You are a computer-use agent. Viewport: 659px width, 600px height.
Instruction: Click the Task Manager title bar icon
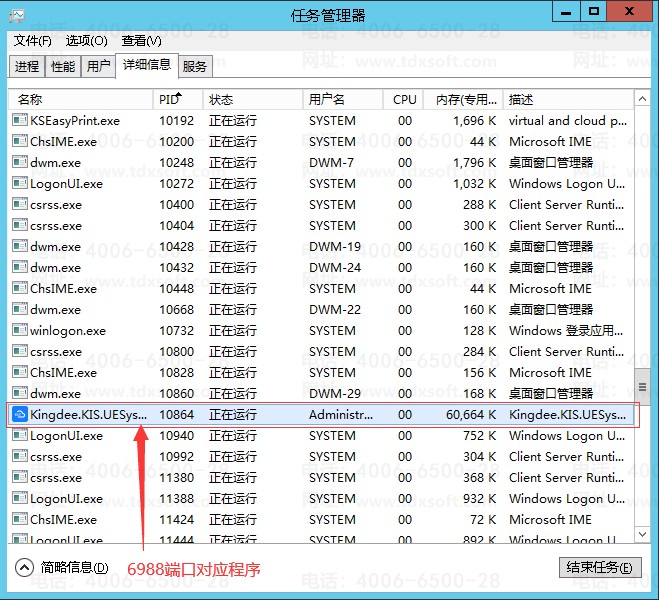click(18, 13)
